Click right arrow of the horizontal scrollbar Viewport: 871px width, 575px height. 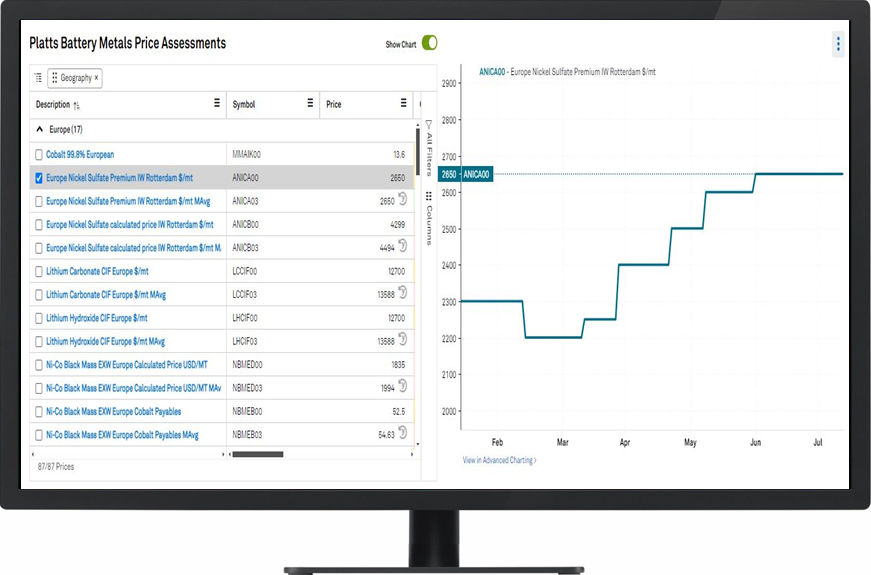(412, 454)
